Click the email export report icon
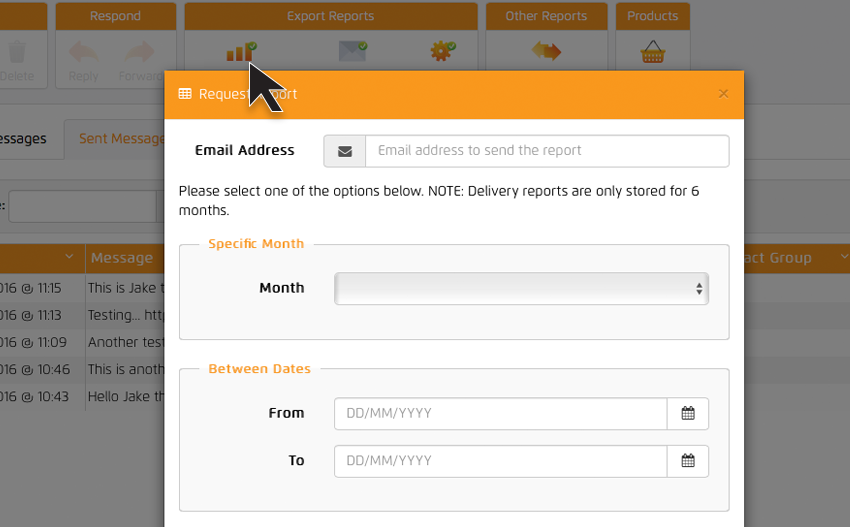The image size is (850, 527). coord(352,52)
